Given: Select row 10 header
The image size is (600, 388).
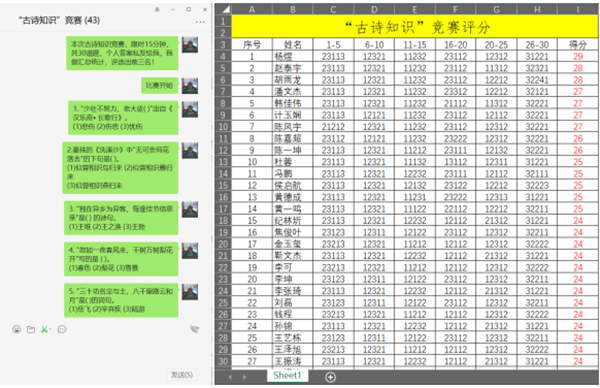Looking at the screenshot, I should (x=223, y=127).
